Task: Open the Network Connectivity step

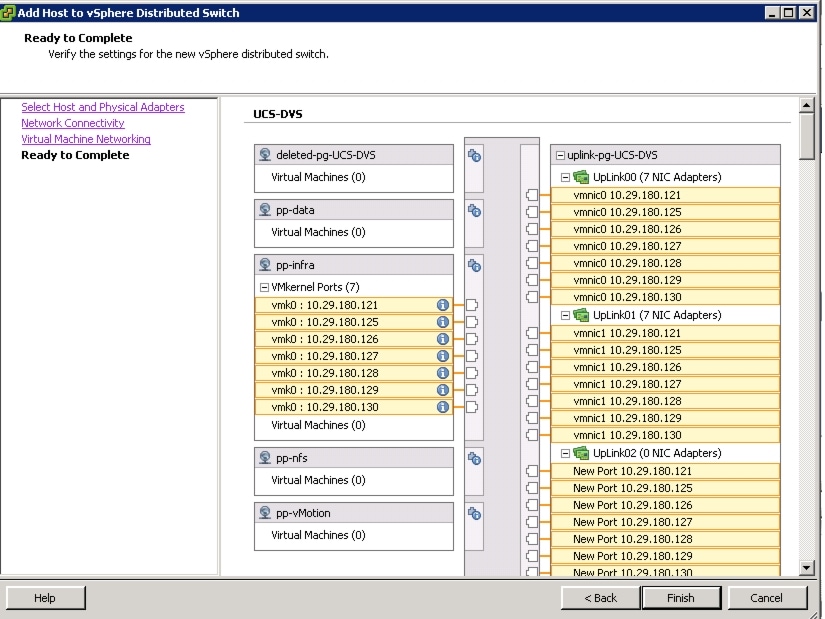Action: tap(73, 123)
